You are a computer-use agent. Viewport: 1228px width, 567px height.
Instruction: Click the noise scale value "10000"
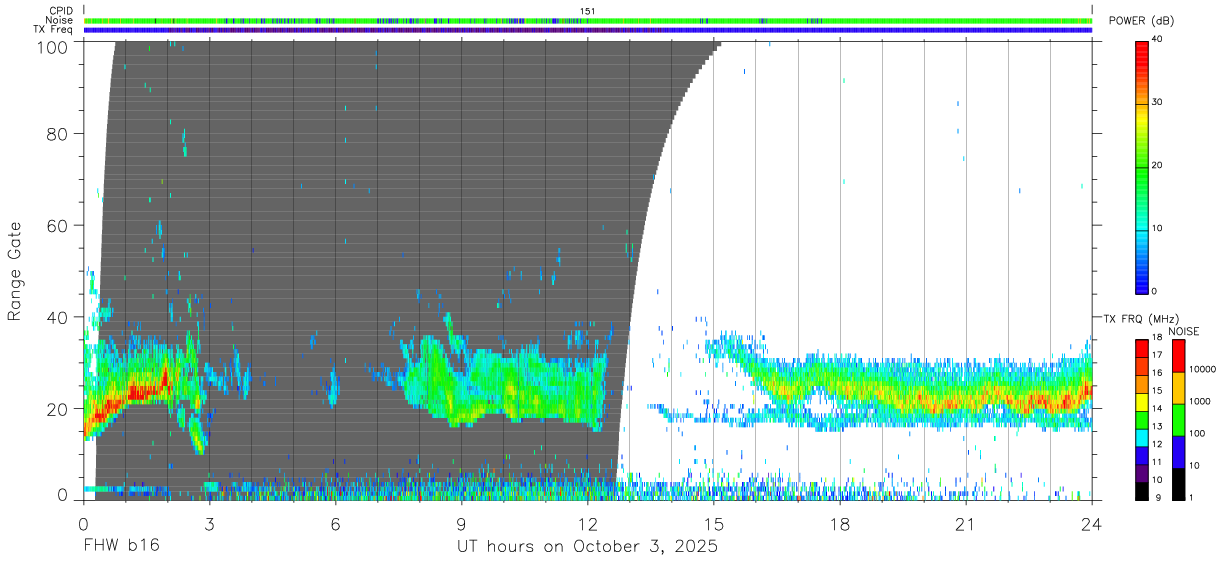click(1203, 370)
